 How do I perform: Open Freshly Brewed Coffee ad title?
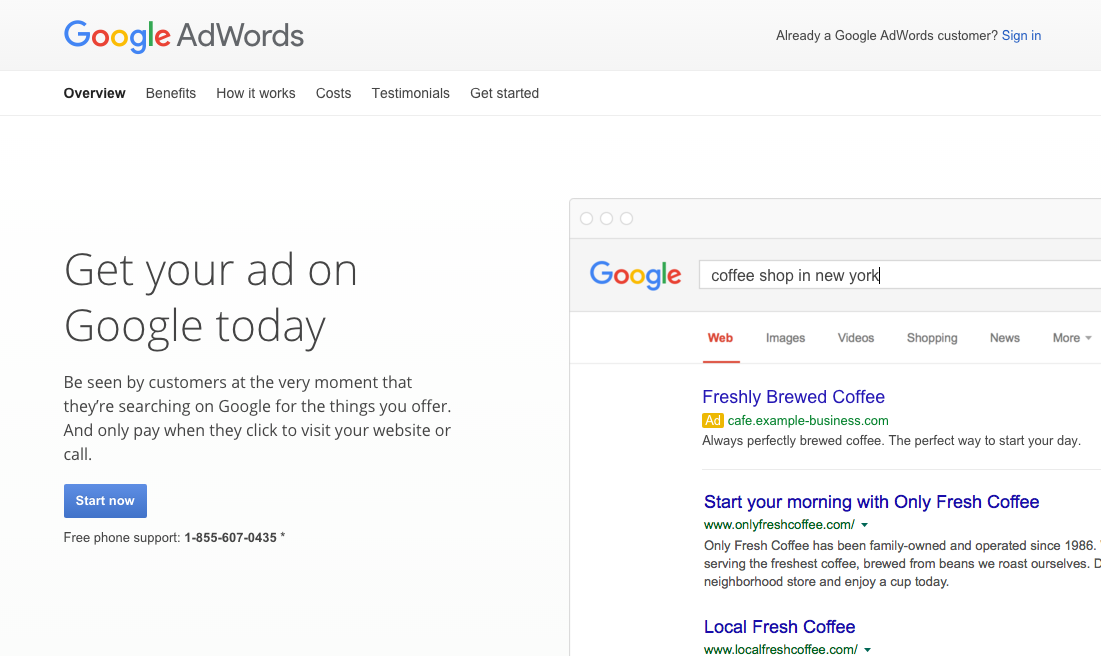pyautogui.click(x=793, y=397)
